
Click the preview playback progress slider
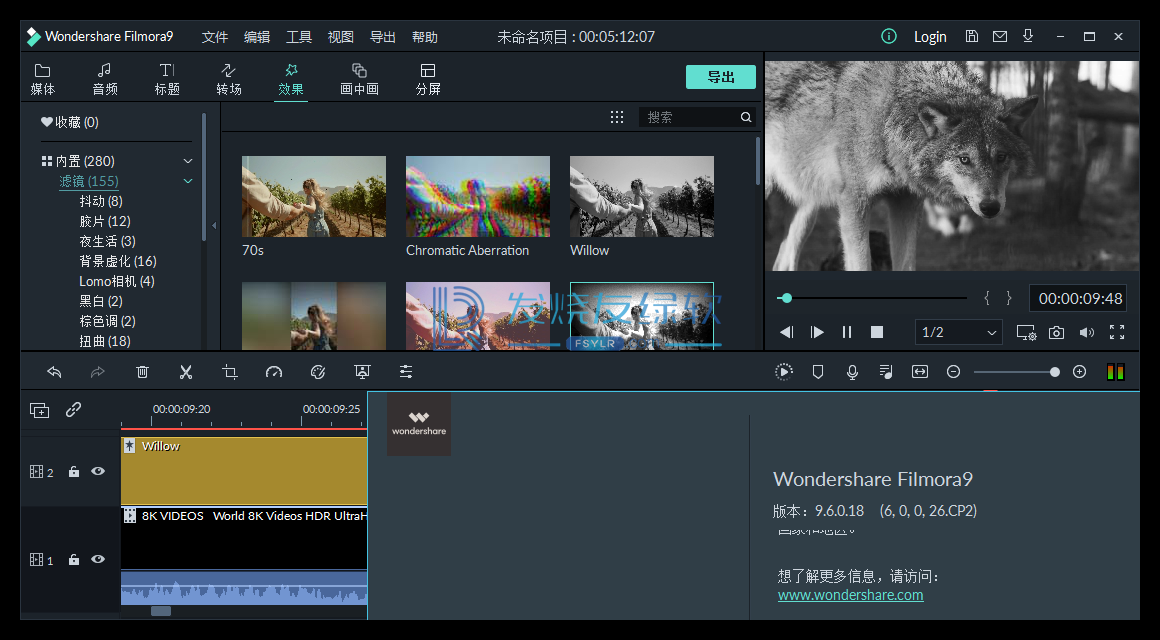click(872, 298)
